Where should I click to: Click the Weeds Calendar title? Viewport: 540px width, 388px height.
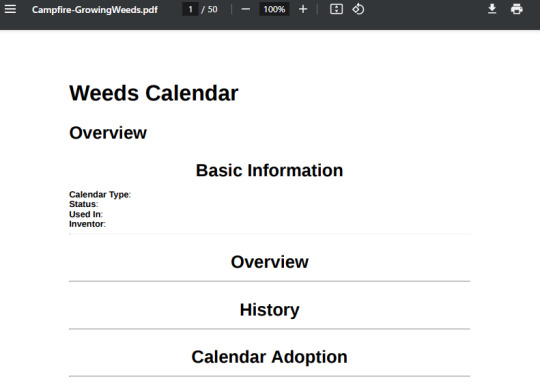[154, 93]
